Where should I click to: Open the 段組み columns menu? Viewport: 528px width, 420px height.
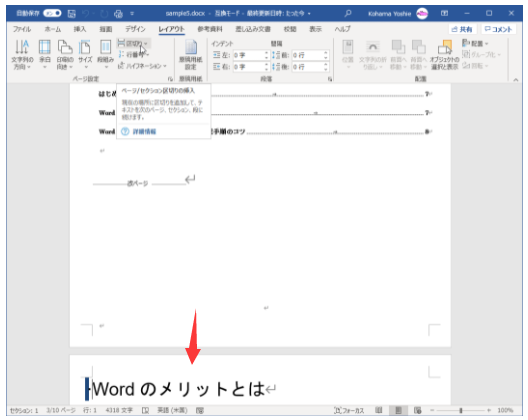click(x=105, y=54)
